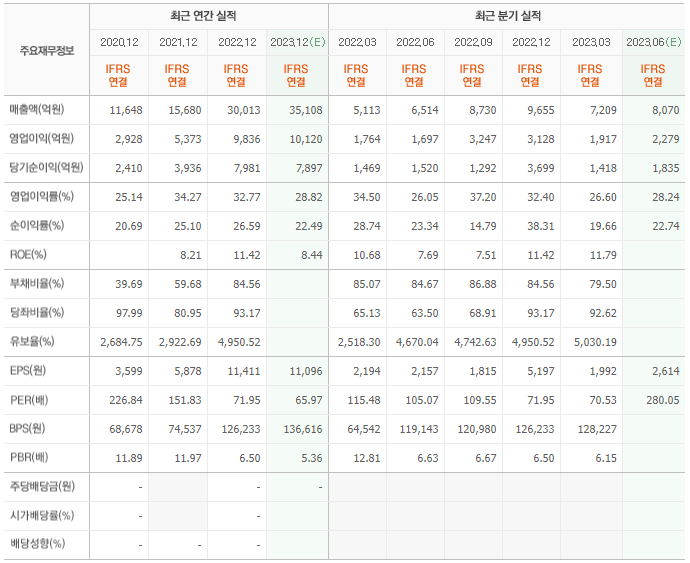Click revenue value 30,013
Screen dimensions: 690x563
pos(244,110)
